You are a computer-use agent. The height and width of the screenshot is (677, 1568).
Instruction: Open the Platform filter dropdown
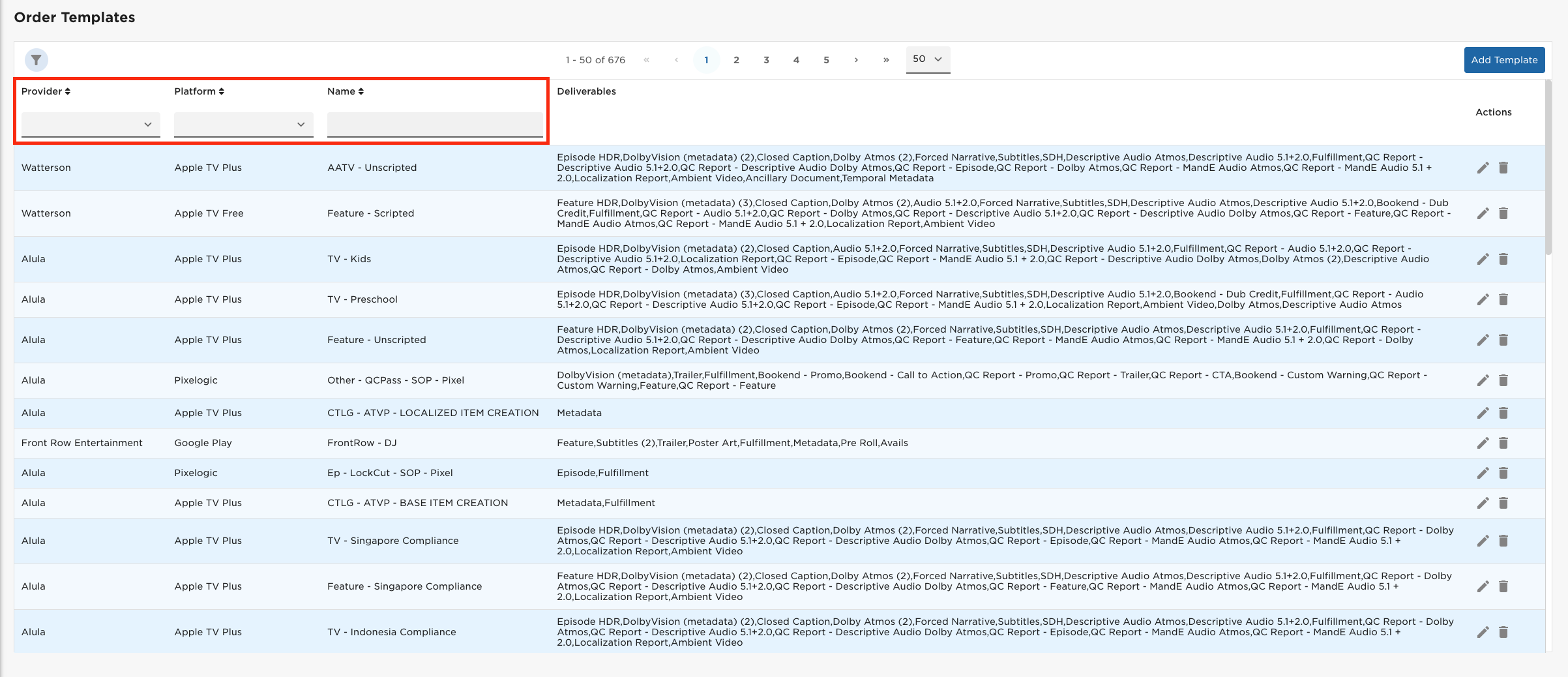point(244,125)
